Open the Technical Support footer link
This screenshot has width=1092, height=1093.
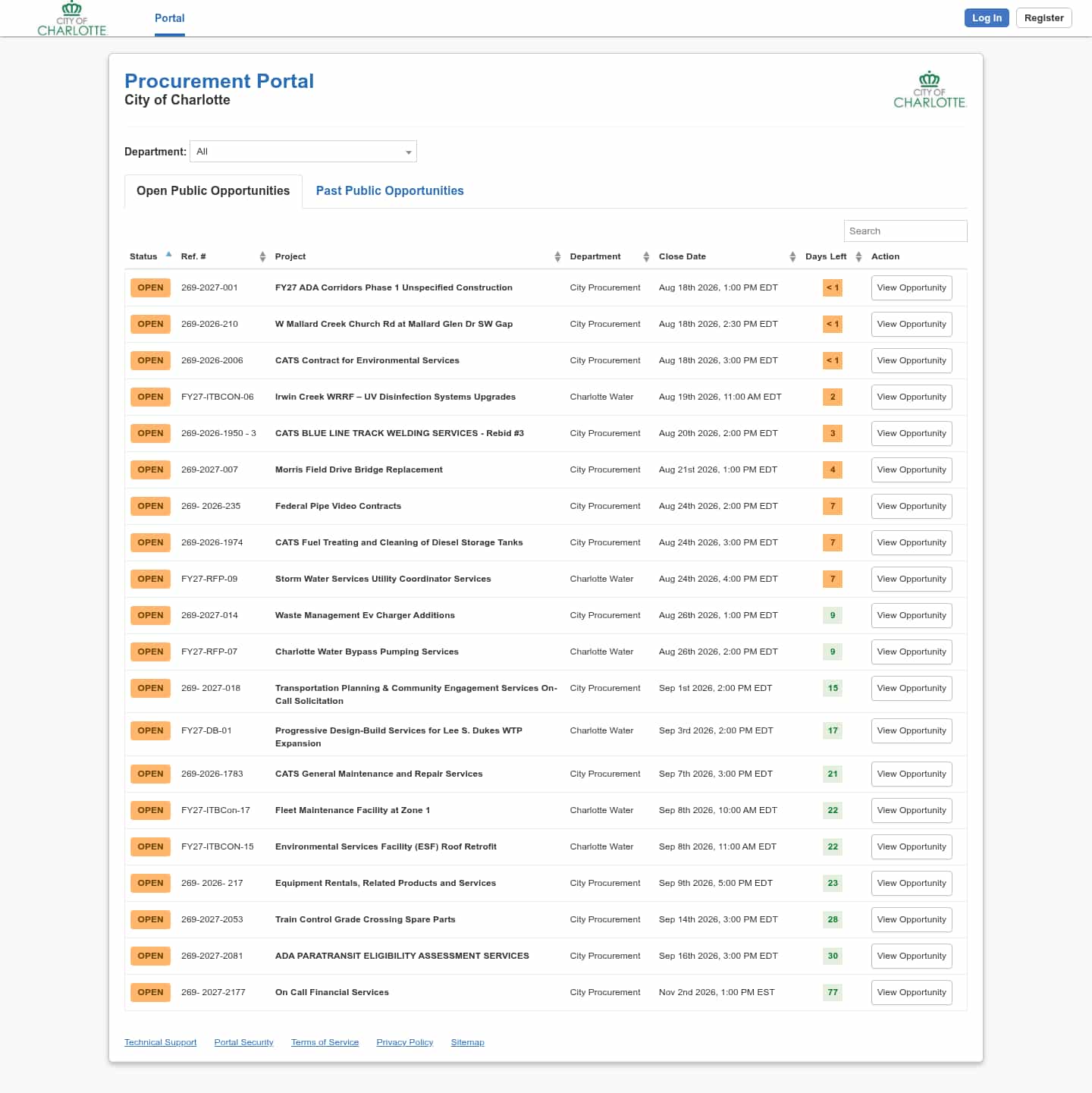point(160,1042)
